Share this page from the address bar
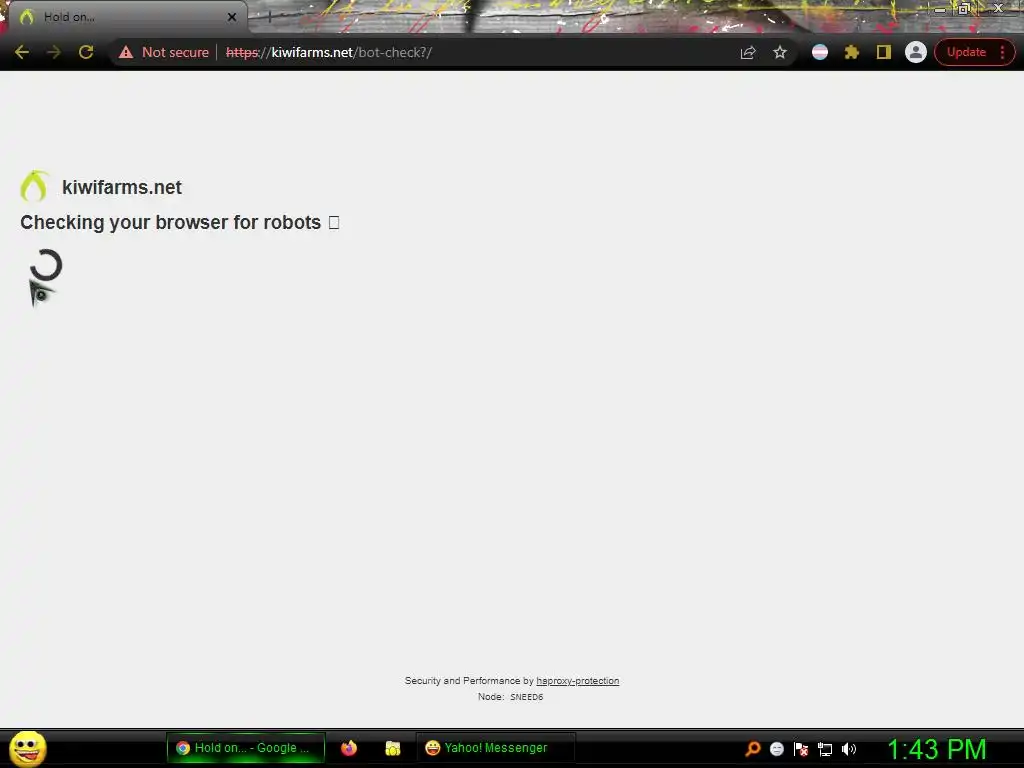 tap(748, 52)
